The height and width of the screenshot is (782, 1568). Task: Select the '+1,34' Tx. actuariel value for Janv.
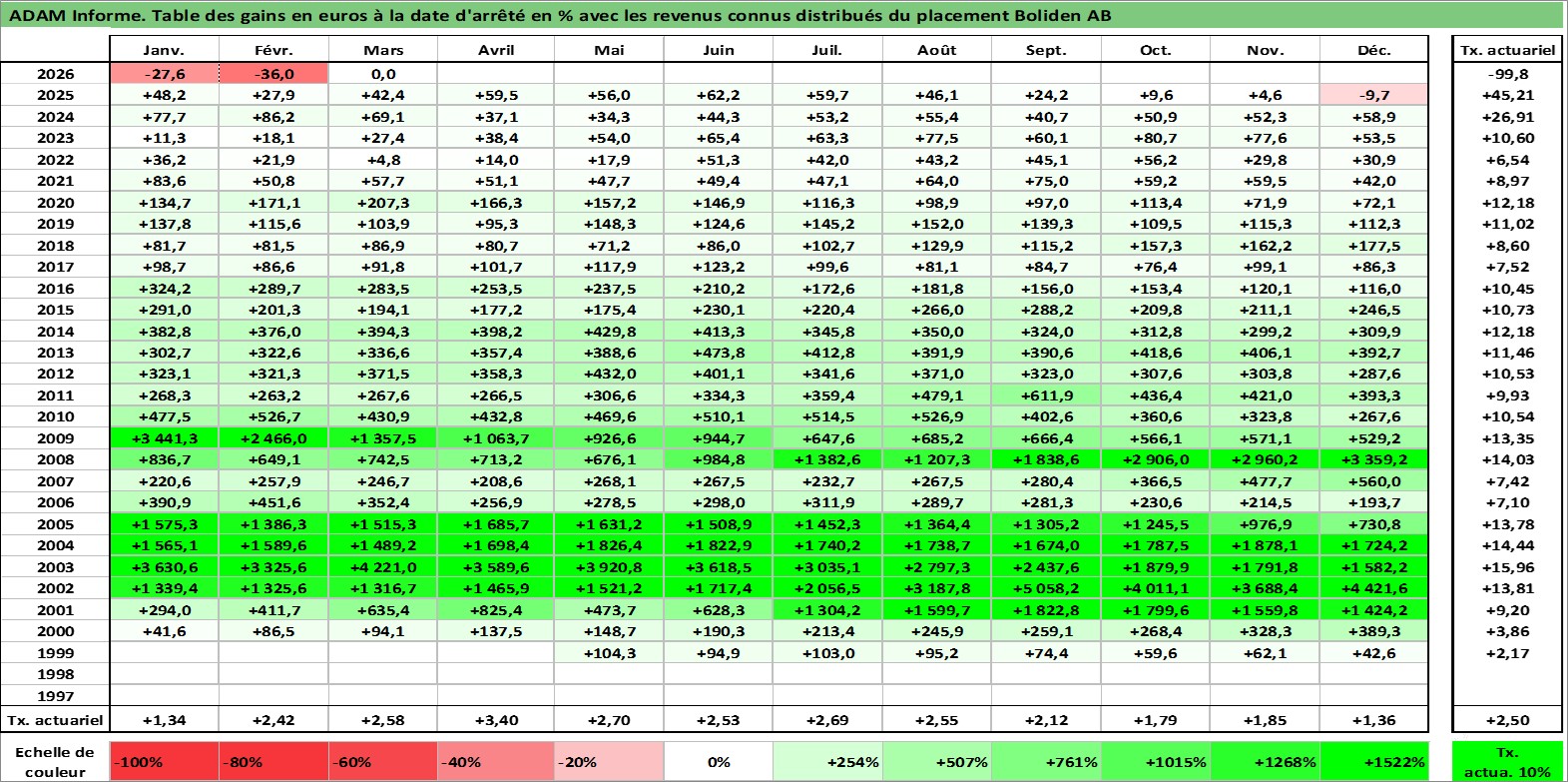[x=164, y=720]
